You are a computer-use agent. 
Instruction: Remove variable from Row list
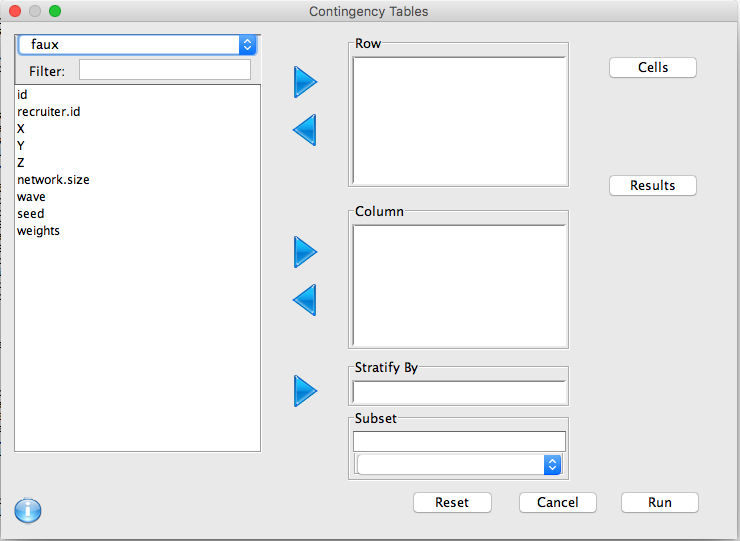point(304,130)
